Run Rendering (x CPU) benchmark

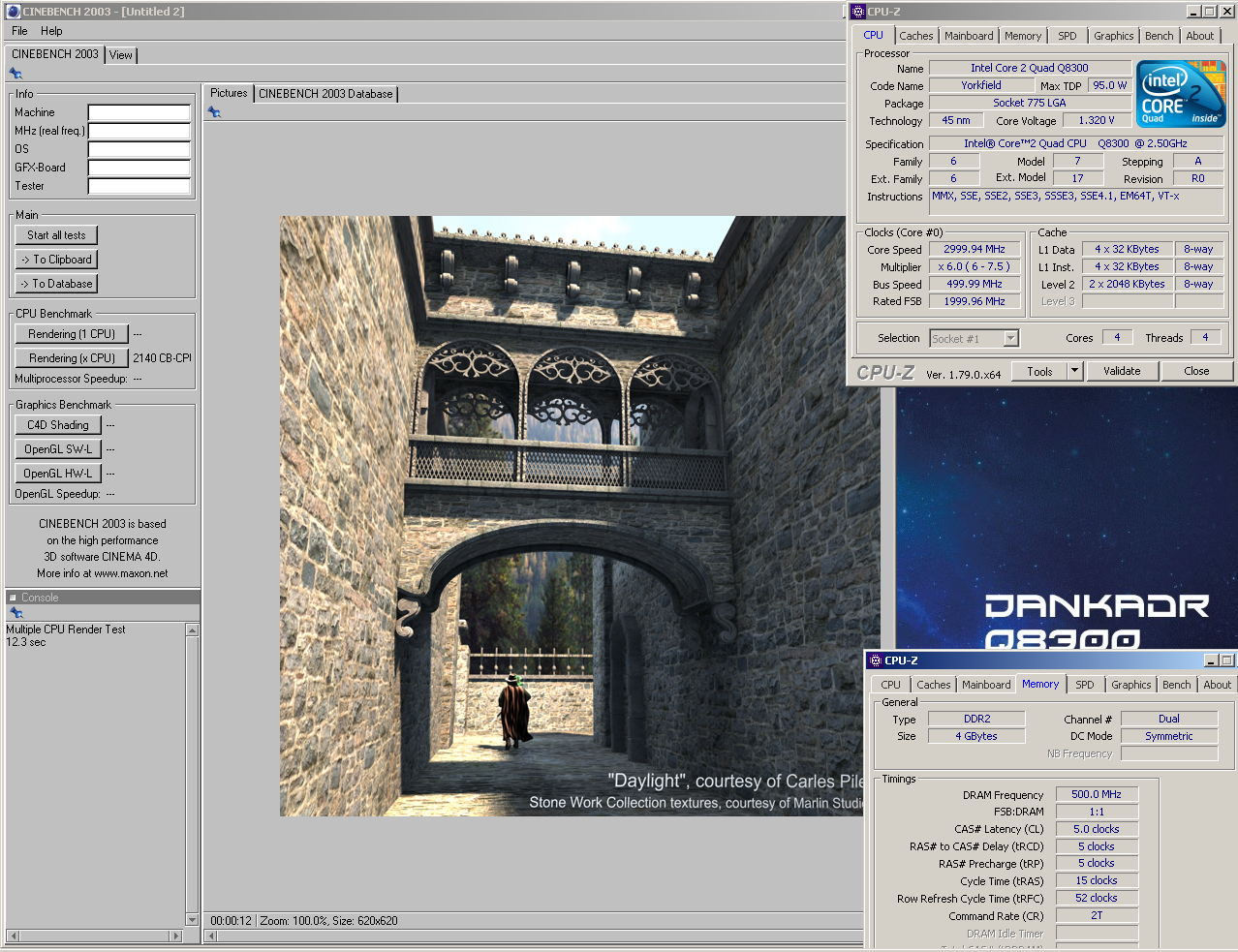(x=72, y=358)
